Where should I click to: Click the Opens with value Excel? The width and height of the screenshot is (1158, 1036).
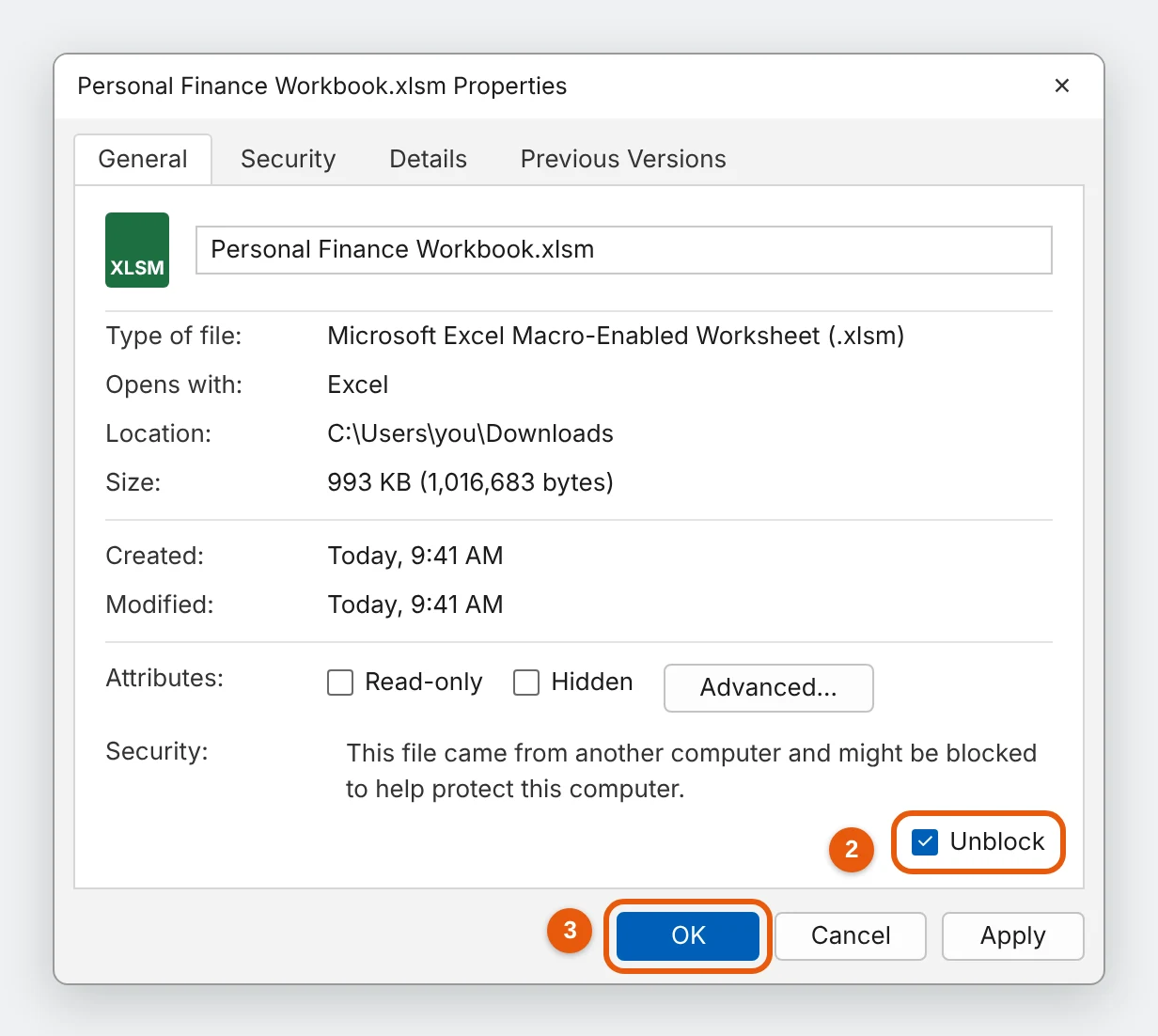pos(357,385)
